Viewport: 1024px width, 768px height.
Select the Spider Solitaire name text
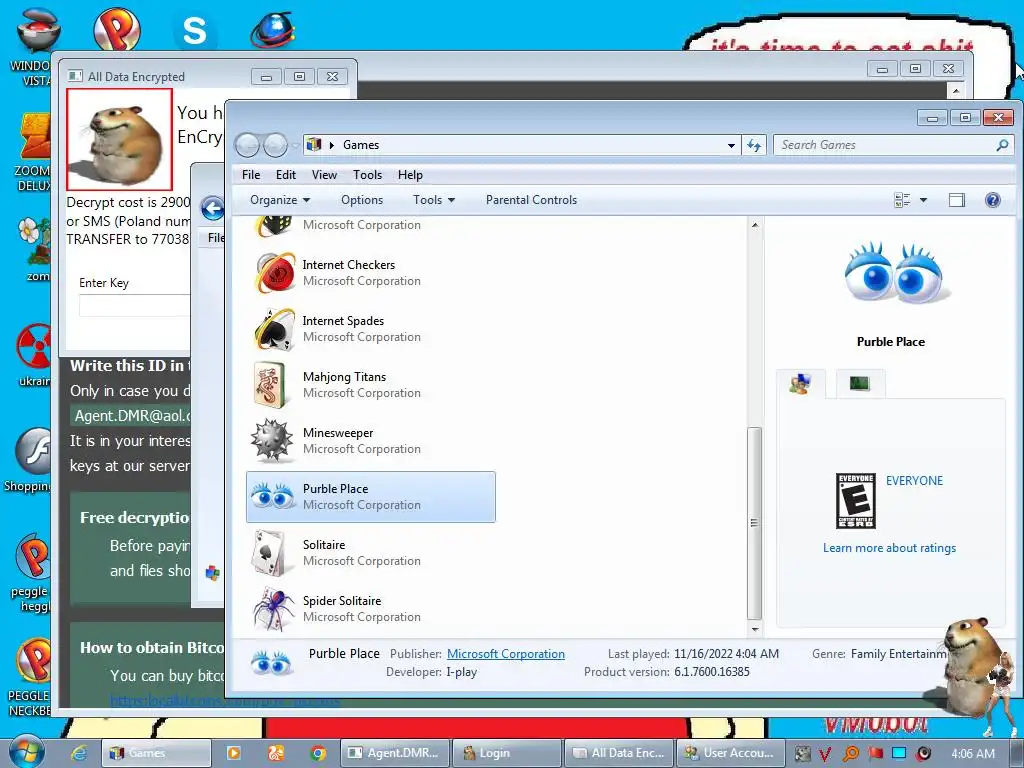[342, 601]
